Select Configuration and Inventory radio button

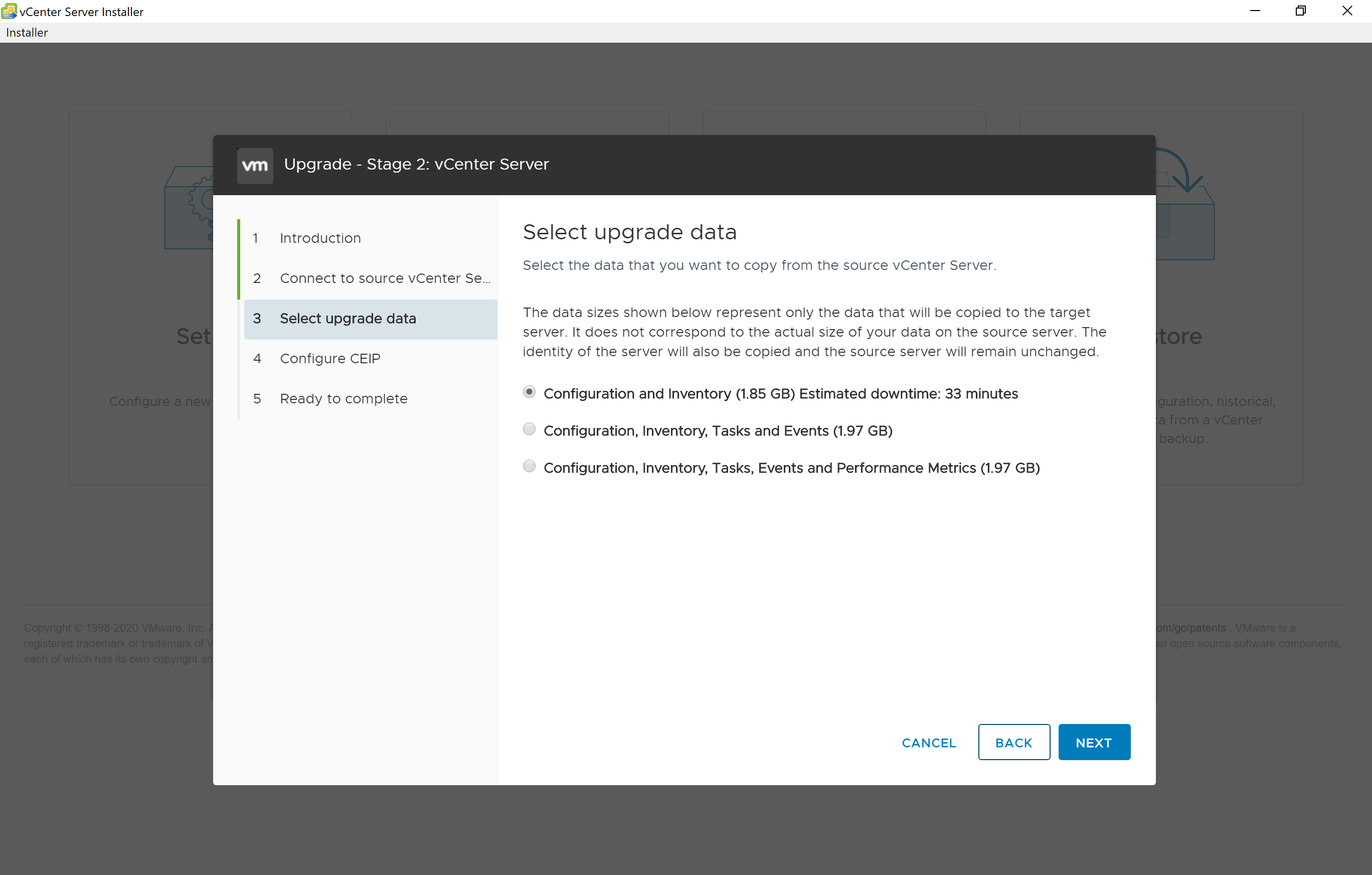(530, 392)
